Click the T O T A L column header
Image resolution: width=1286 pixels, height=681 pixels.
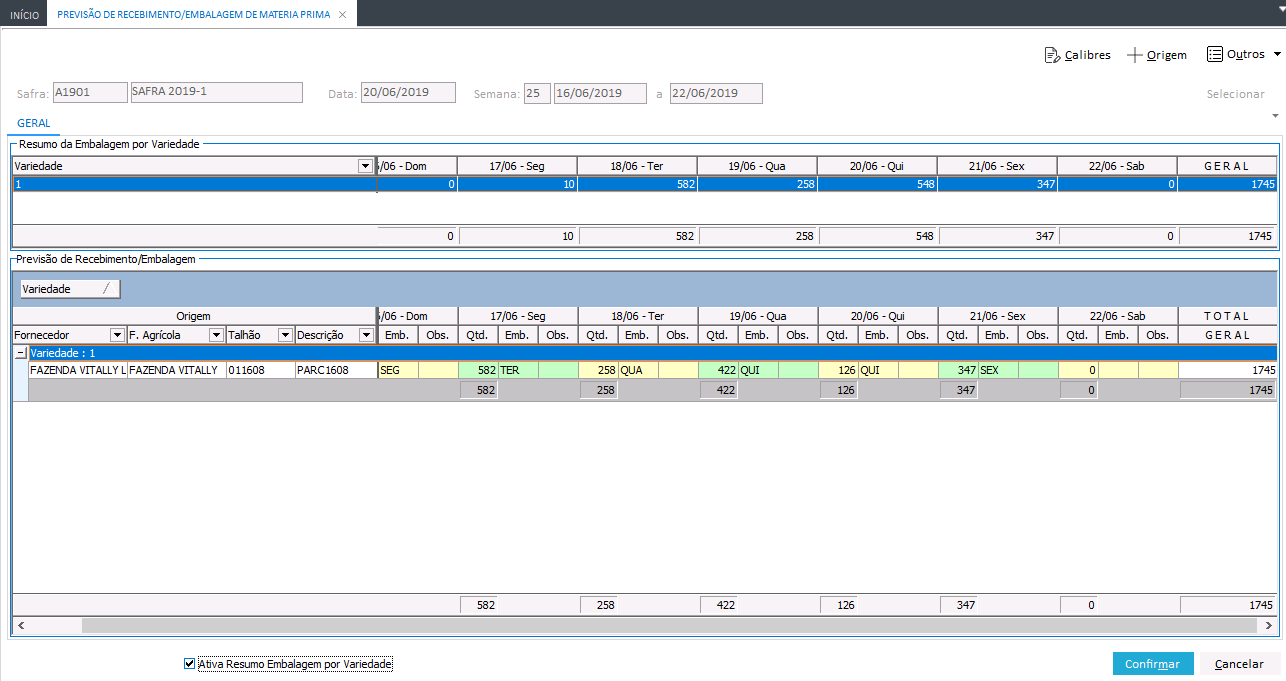1227,316
